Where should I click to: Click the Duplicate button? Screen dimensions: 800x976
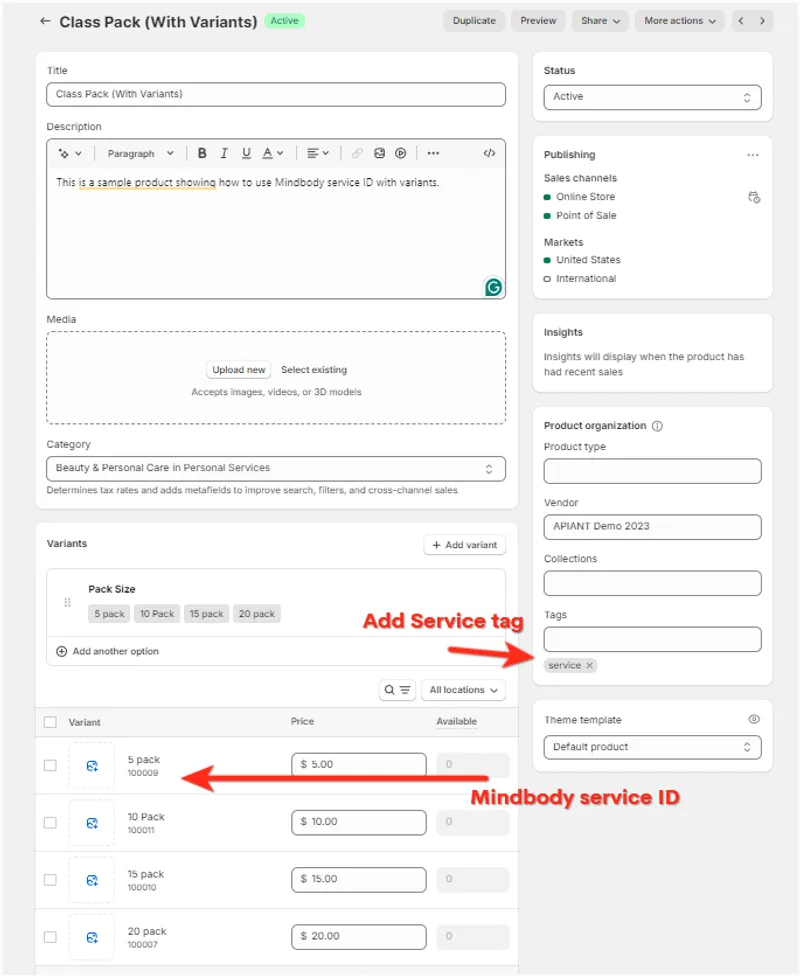tap(474, 21)
